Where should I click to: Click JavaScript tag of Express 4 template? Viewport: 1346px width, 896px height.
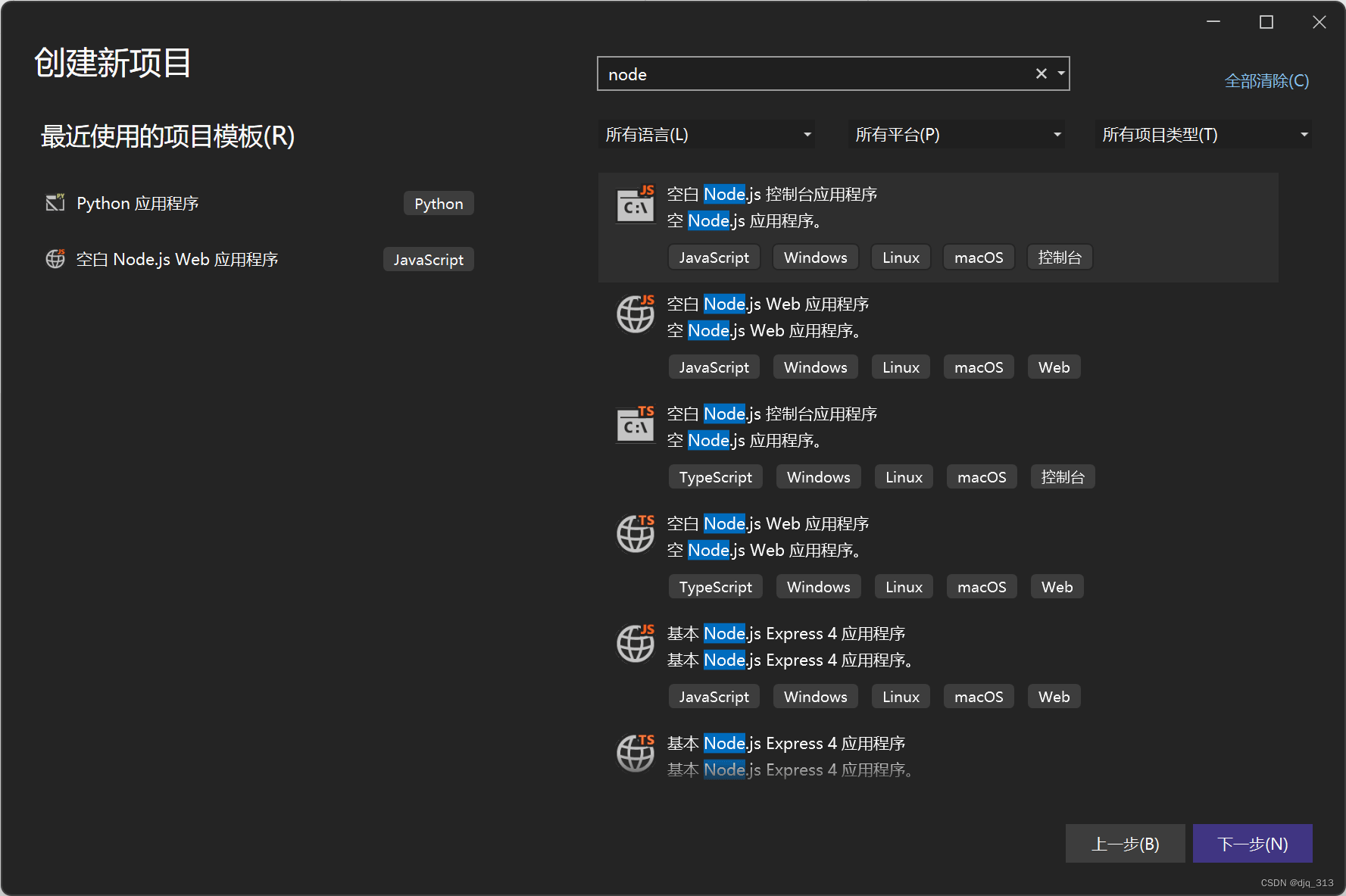(x=714, y=696)
